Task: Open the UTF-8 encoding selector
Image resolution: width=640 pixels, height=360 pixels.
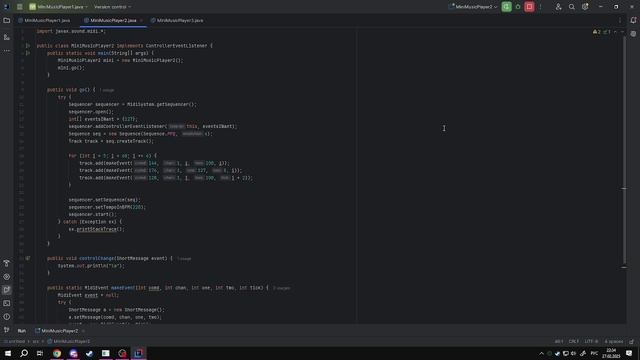Action: click(x=591, y=342)
